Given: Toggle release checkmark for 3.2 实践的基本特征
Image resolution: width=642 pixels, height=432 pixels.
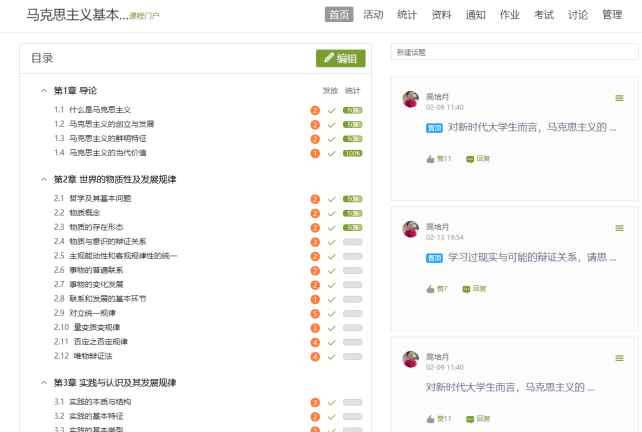Looking at the screenshot, I should (332, 417).
